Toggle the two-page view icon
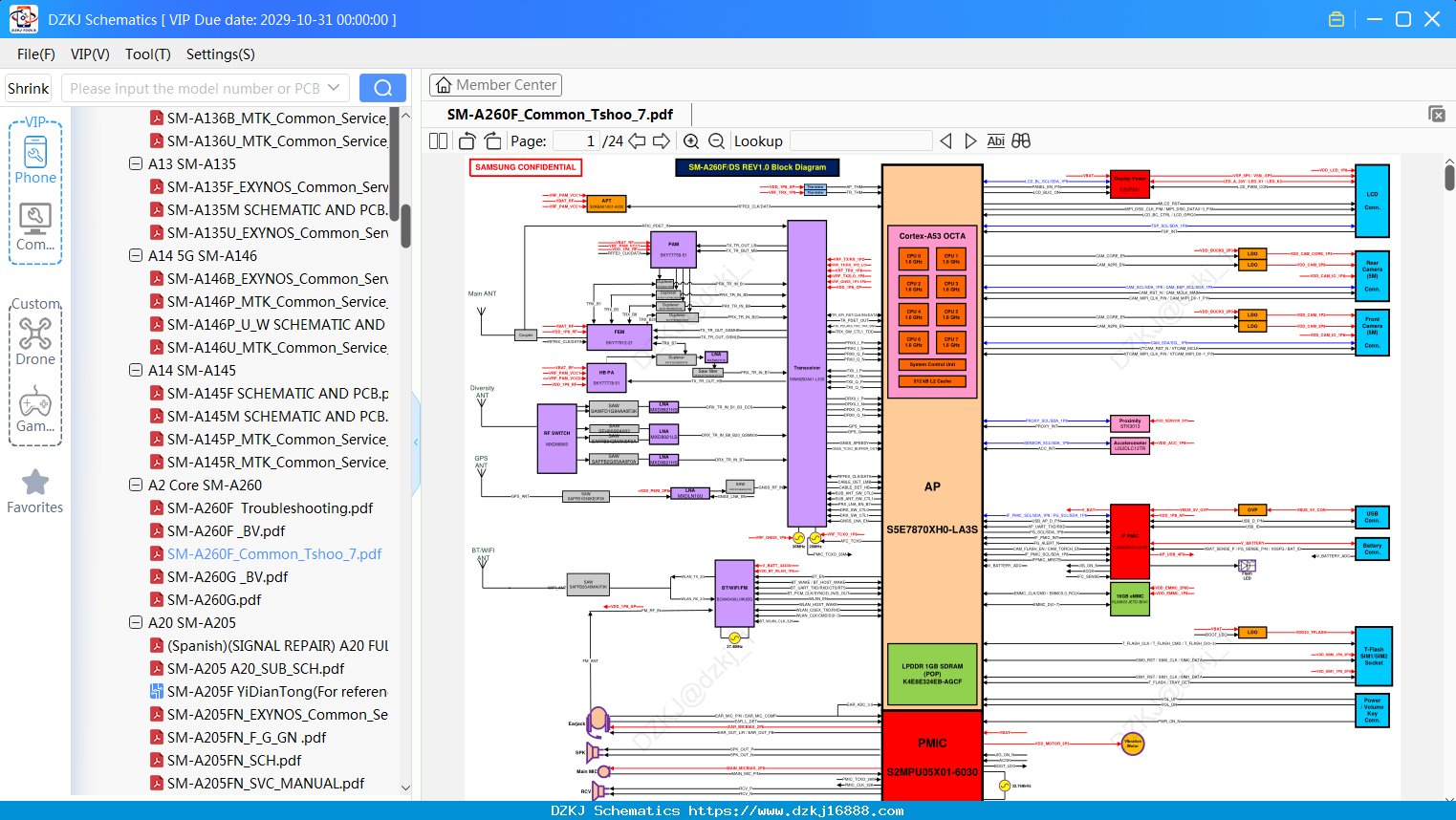 coord(439,141)
